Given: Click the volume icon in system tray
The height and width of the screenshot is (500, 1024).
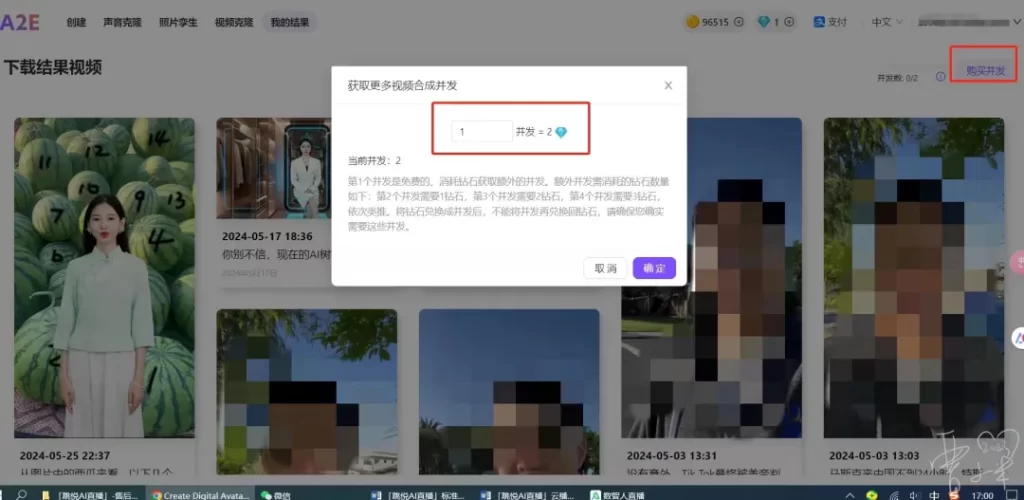Looking at the screenshot, I should click(915, 495).
